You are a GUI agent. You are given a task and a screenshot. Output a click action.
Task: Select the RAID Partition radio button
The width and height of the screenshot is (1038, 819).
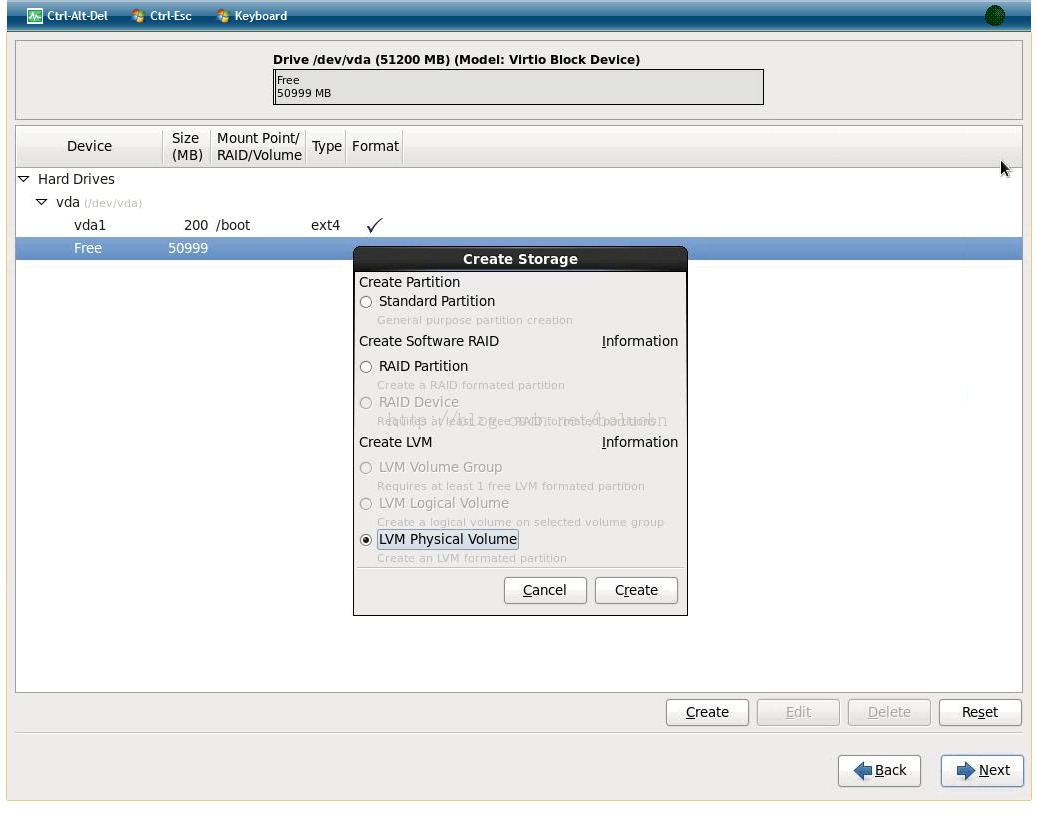click(365, 367)
